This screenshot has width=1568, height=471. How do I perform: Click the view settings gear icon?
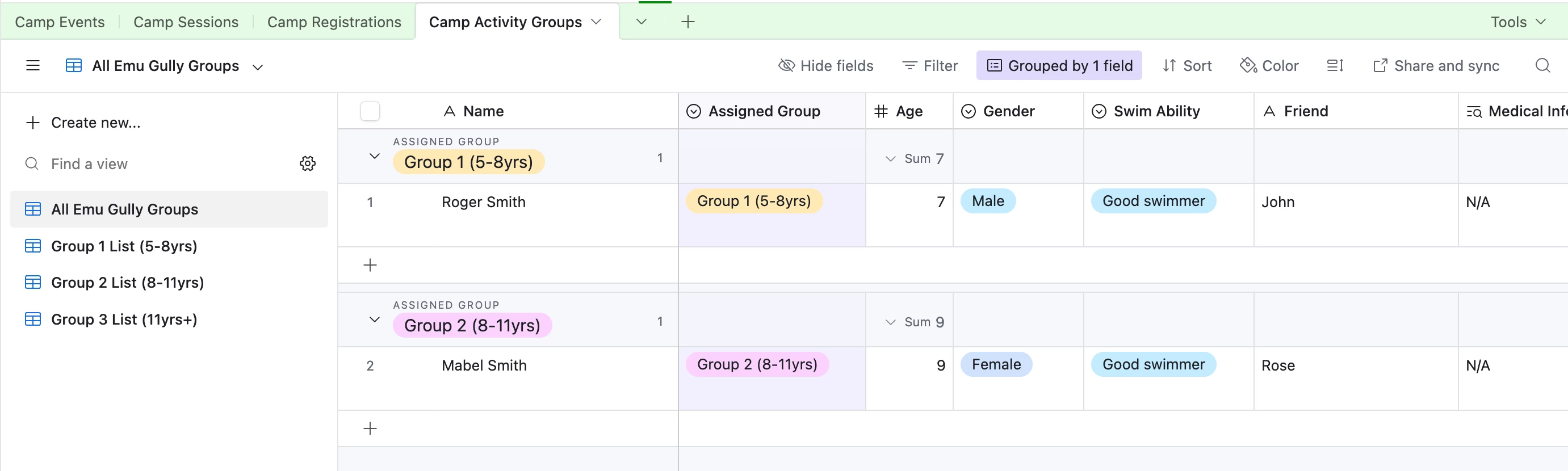tap(307, 163)
